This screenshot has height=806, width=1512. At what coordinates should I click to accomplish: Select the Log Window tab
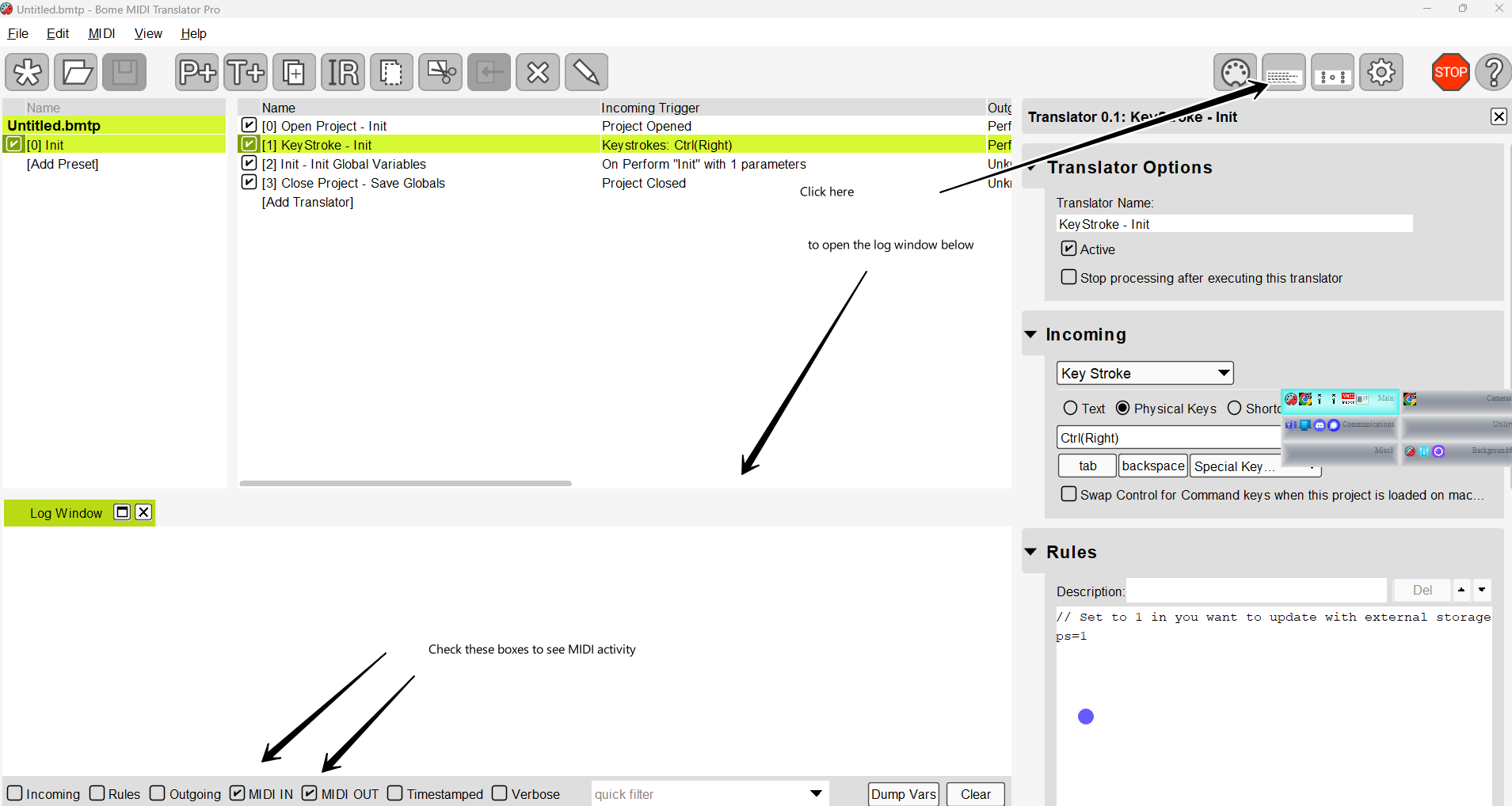pos(66,513)
